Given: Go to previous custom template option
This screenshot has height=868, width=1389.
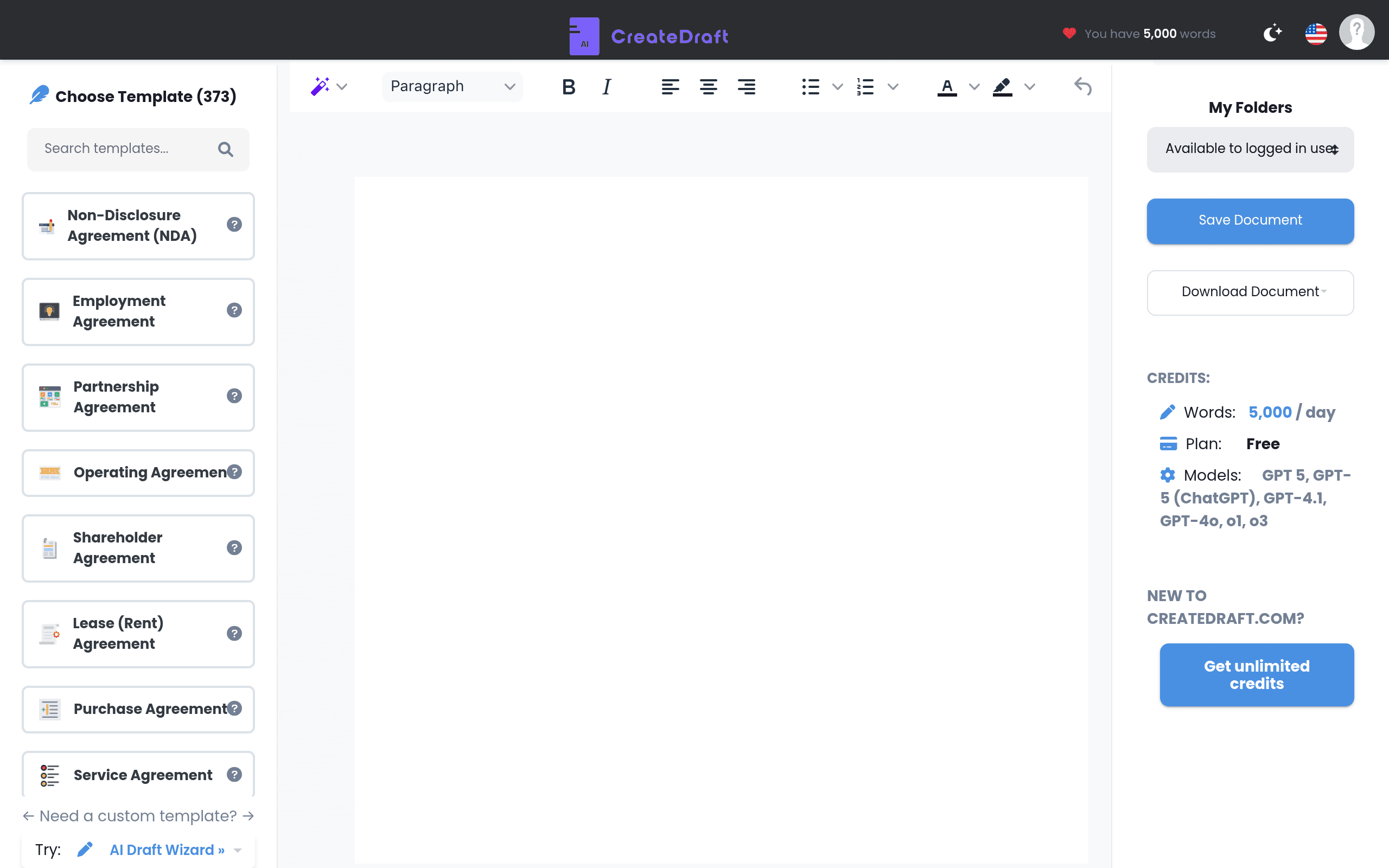Looking at the screenshot, I should [x=28, y=816].
